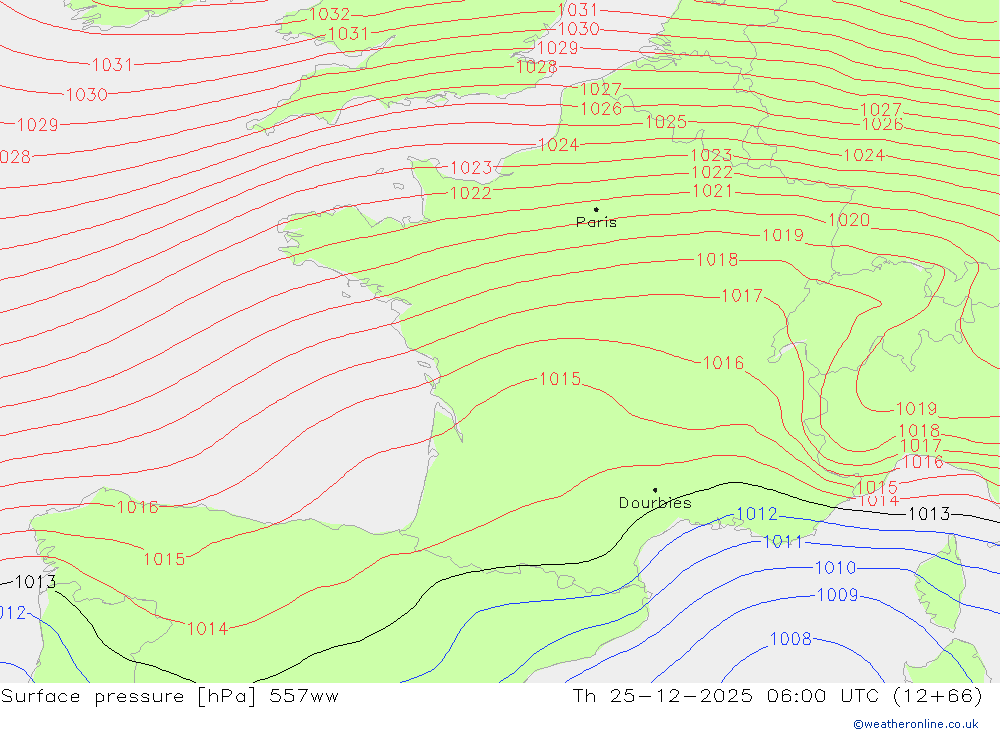Click the Dourbies location label
The image size is (1000, 733).
(x=655, y=503)
